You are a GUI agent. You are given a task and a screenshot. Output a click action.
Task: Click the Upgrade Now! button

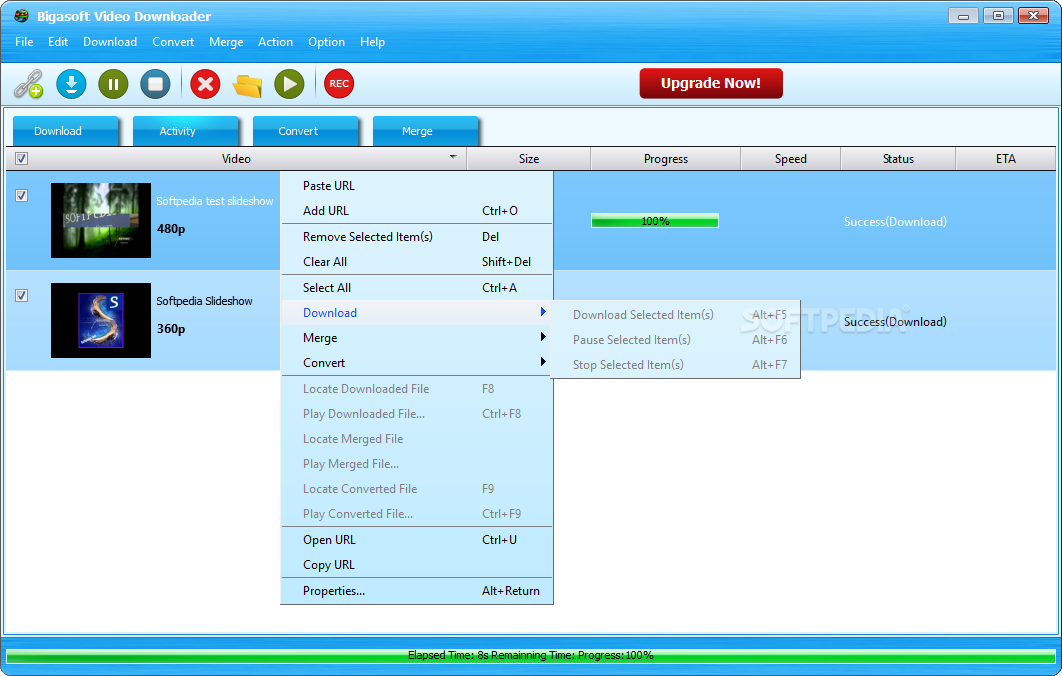coord(710,83)
